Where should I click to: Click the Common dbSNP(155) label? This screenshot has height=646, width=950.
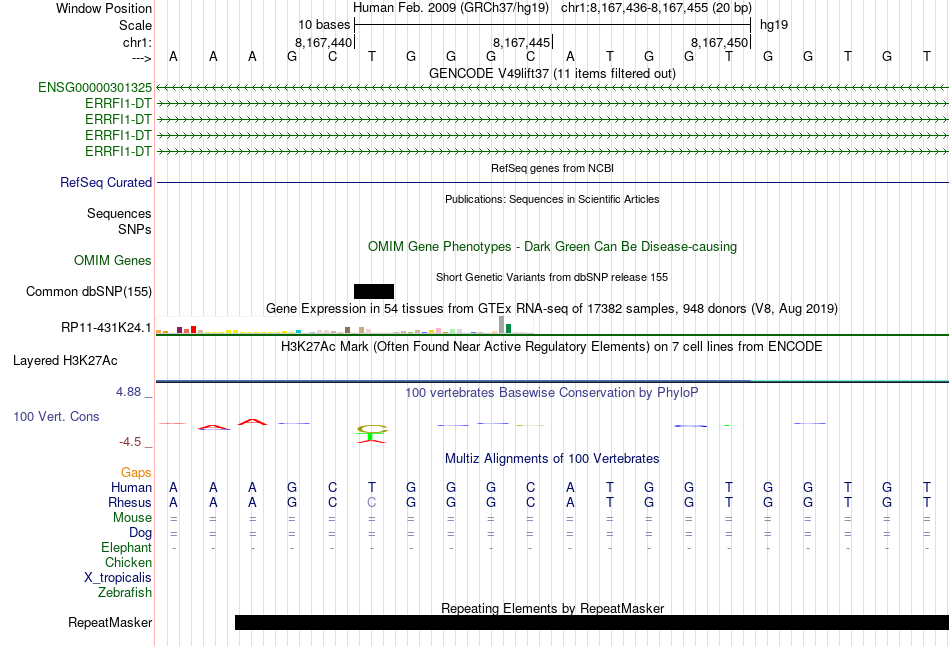(x=89, y=291)
